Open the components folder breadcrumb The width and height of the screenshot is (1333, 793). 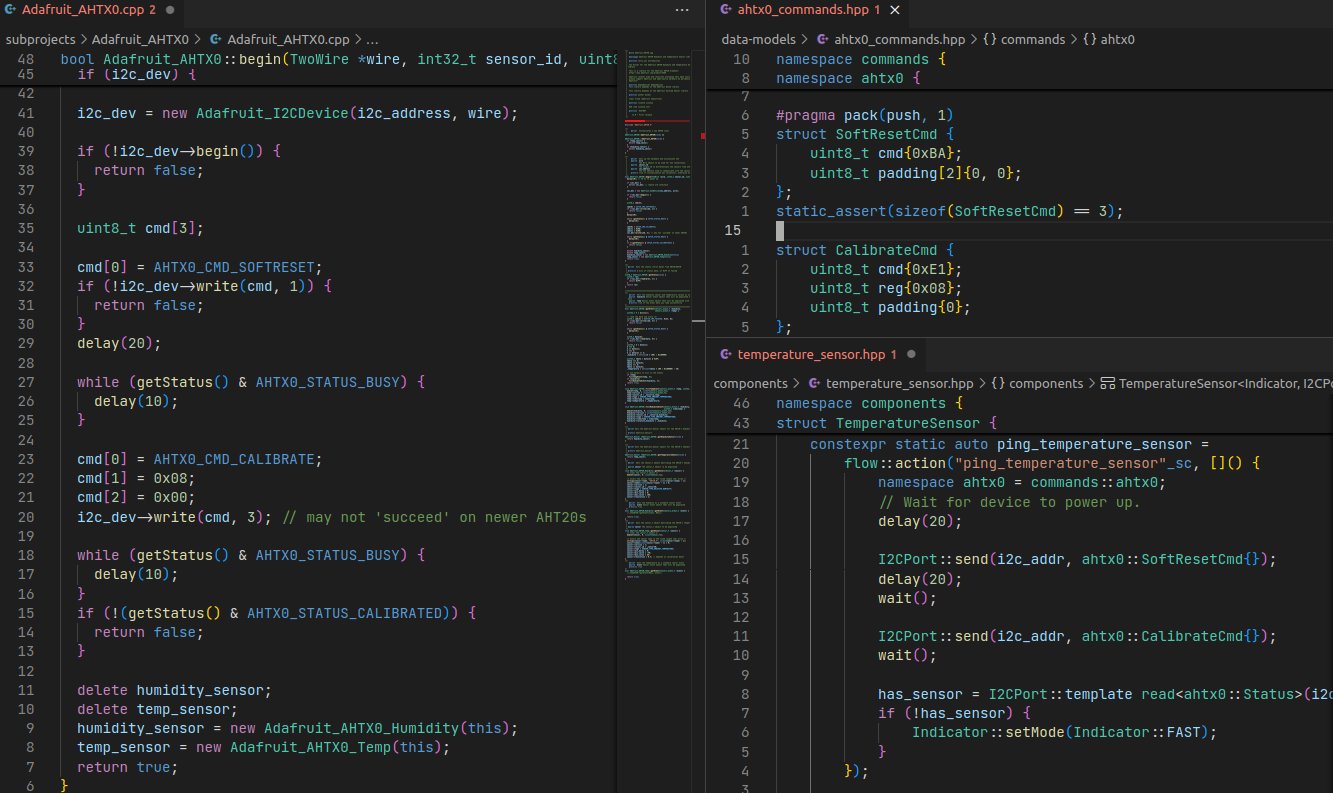(750, 384)
